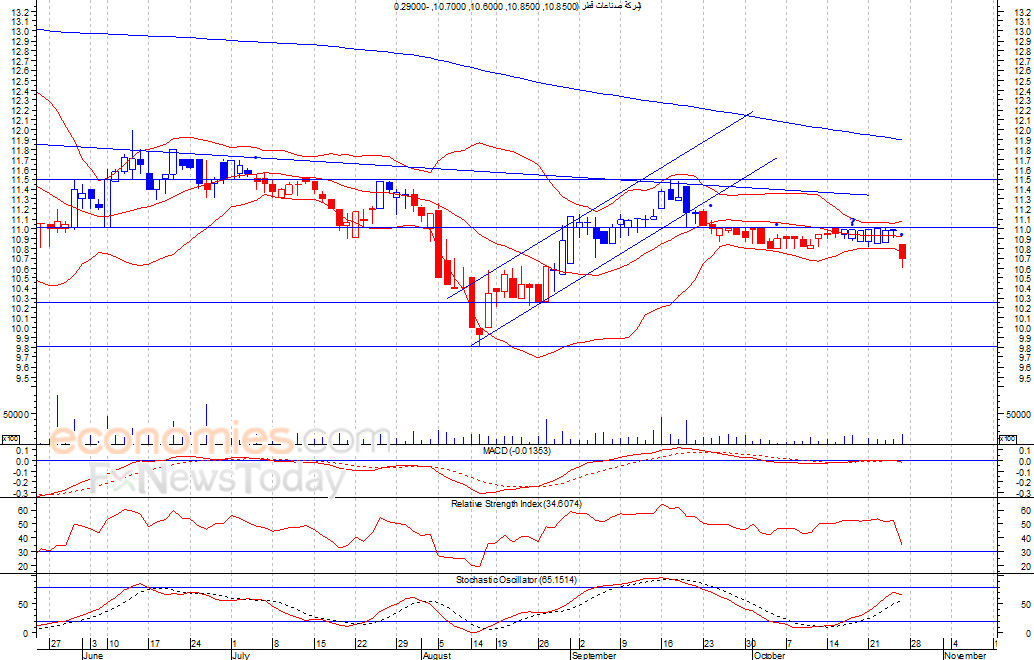Select the November month label
The width and height of the screenshot is (1034, 660).
point(965,655)
